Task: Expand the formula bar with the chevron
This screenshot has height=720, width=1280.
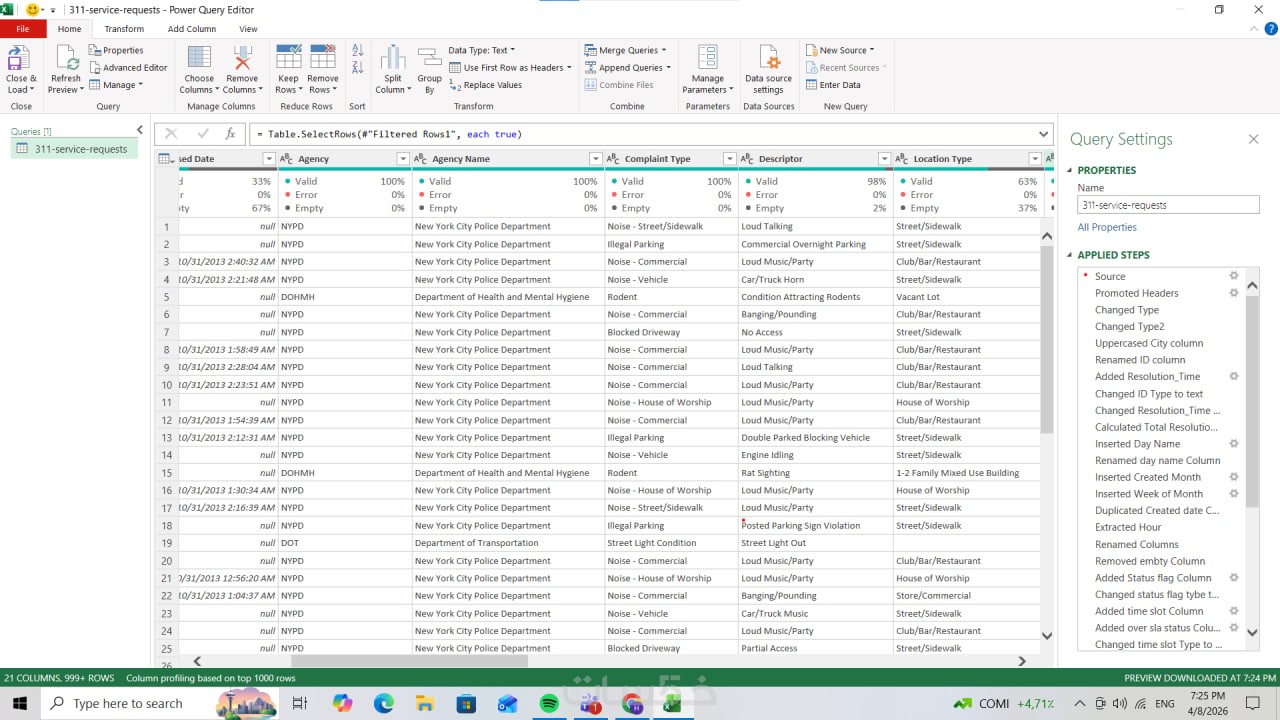Action: (1044, 133)
